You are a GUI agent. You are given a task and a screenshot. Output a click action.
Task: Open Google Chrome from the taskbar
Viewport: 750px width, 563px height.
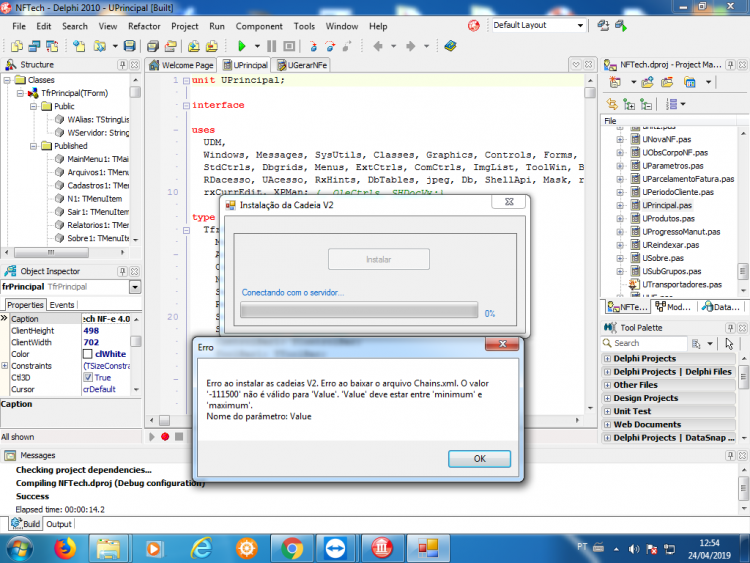pyautogui.click(x=292, y=548)
